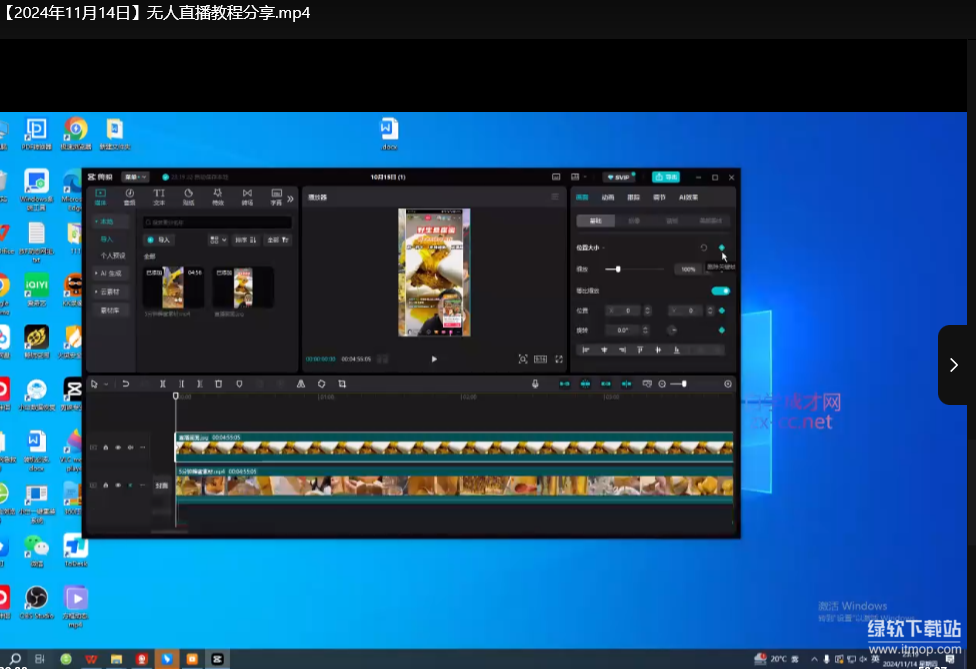Open the Text panel with the TI icon
Image resolution: width=976 pixels, height=669 pixels.
click(x=159, y=197)
